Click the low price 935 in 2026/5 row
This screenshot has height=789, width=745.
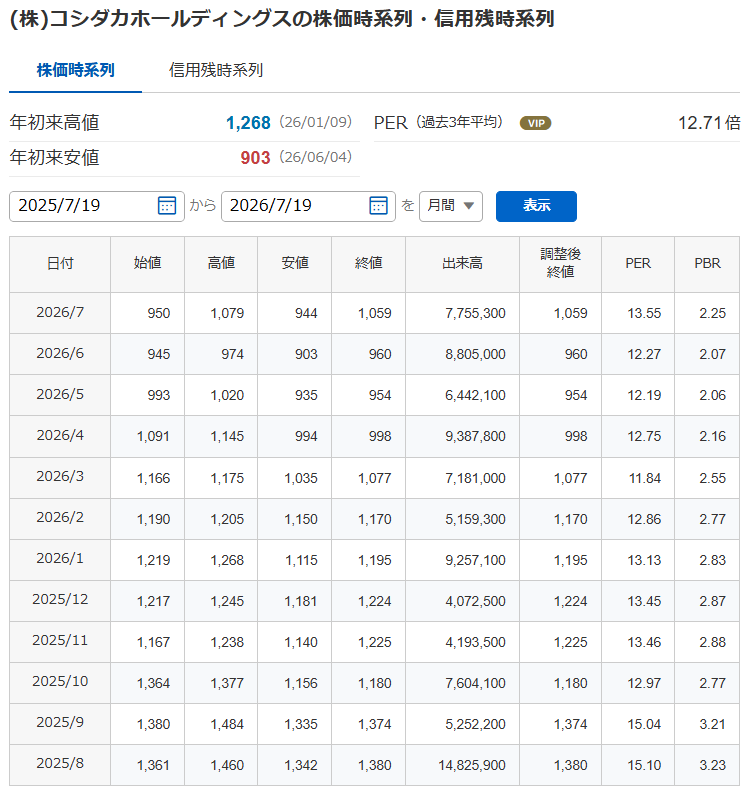[x=306, y=396]
